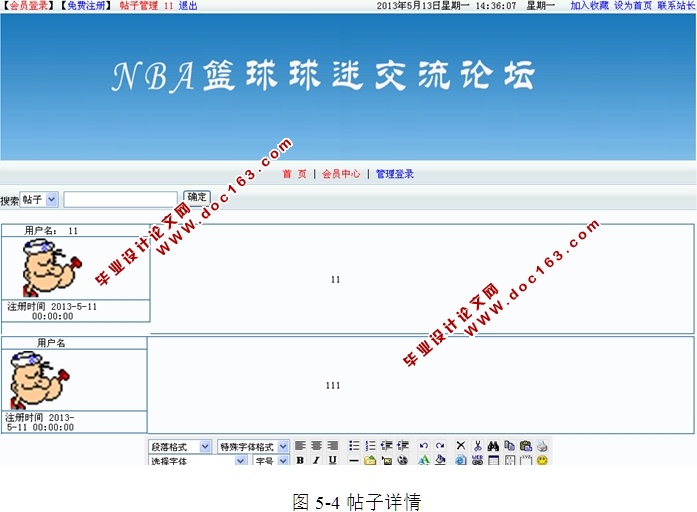This screenshot has height=512, width=697.
Task: Click the open-folder icon in editor toolbar
Action: click(x=370, y=460)
